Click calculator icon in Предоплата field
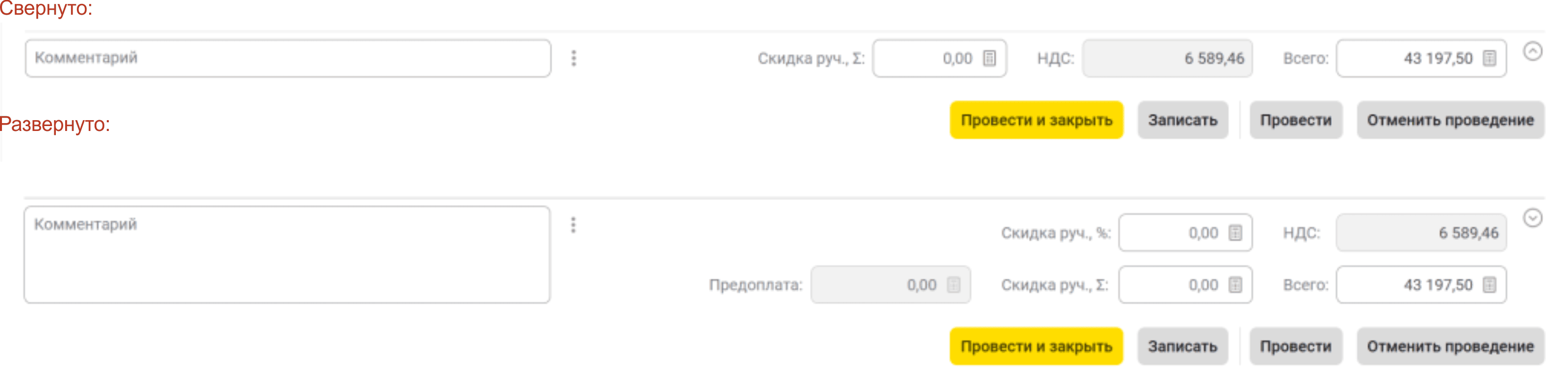Viewport: 1568px width, 388px height. [954, 285]
